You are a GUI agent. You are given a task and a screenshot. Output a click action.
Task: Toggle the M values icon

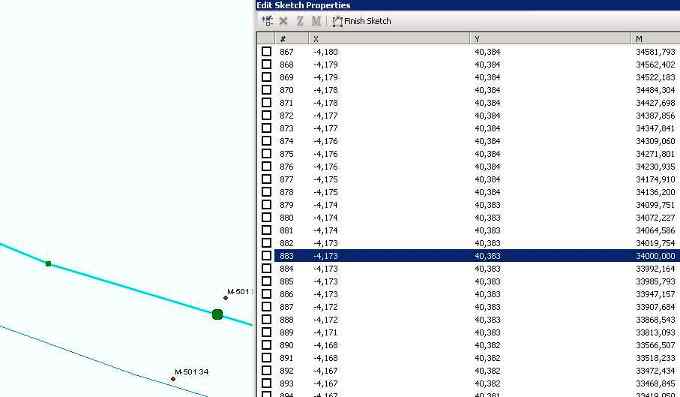tap(316, 21)
